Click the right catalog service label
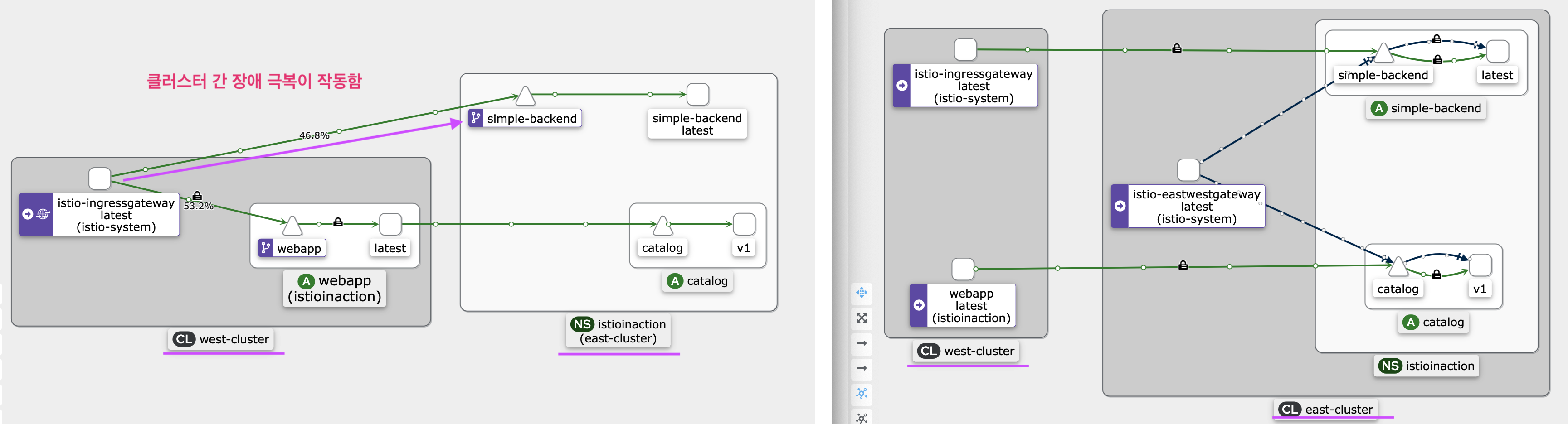The width and height of the screenshot is (1568, 424). 1398,289
